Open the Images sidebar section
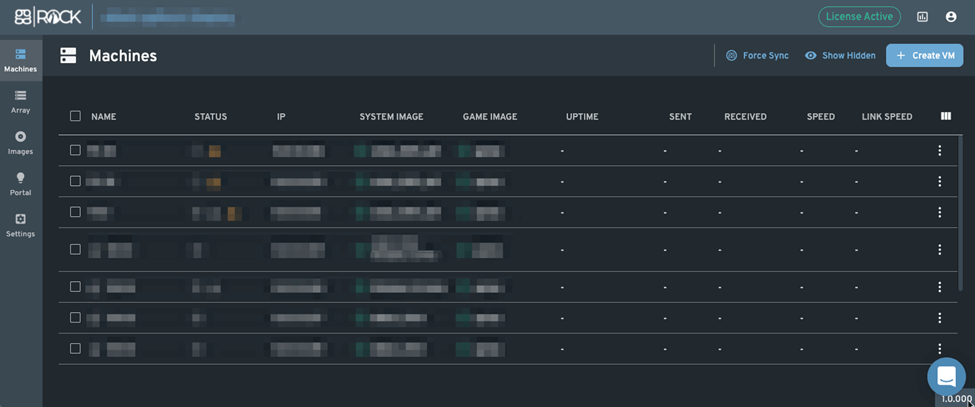The height and width of the screenshot is (407, 975). tap(20, 142)
